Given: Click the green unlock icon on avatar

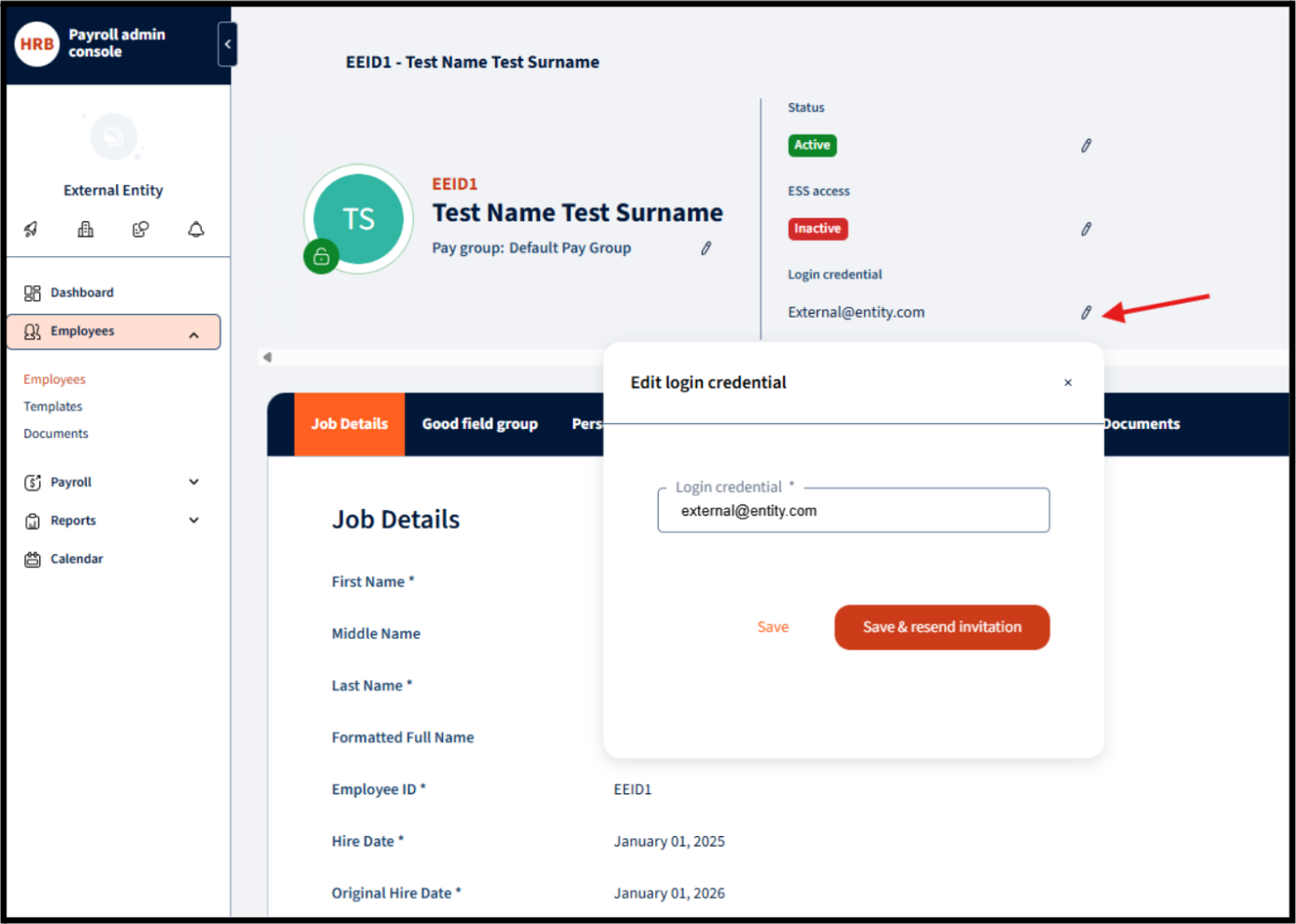Looking at the screenshot, I should coord(321,256).
